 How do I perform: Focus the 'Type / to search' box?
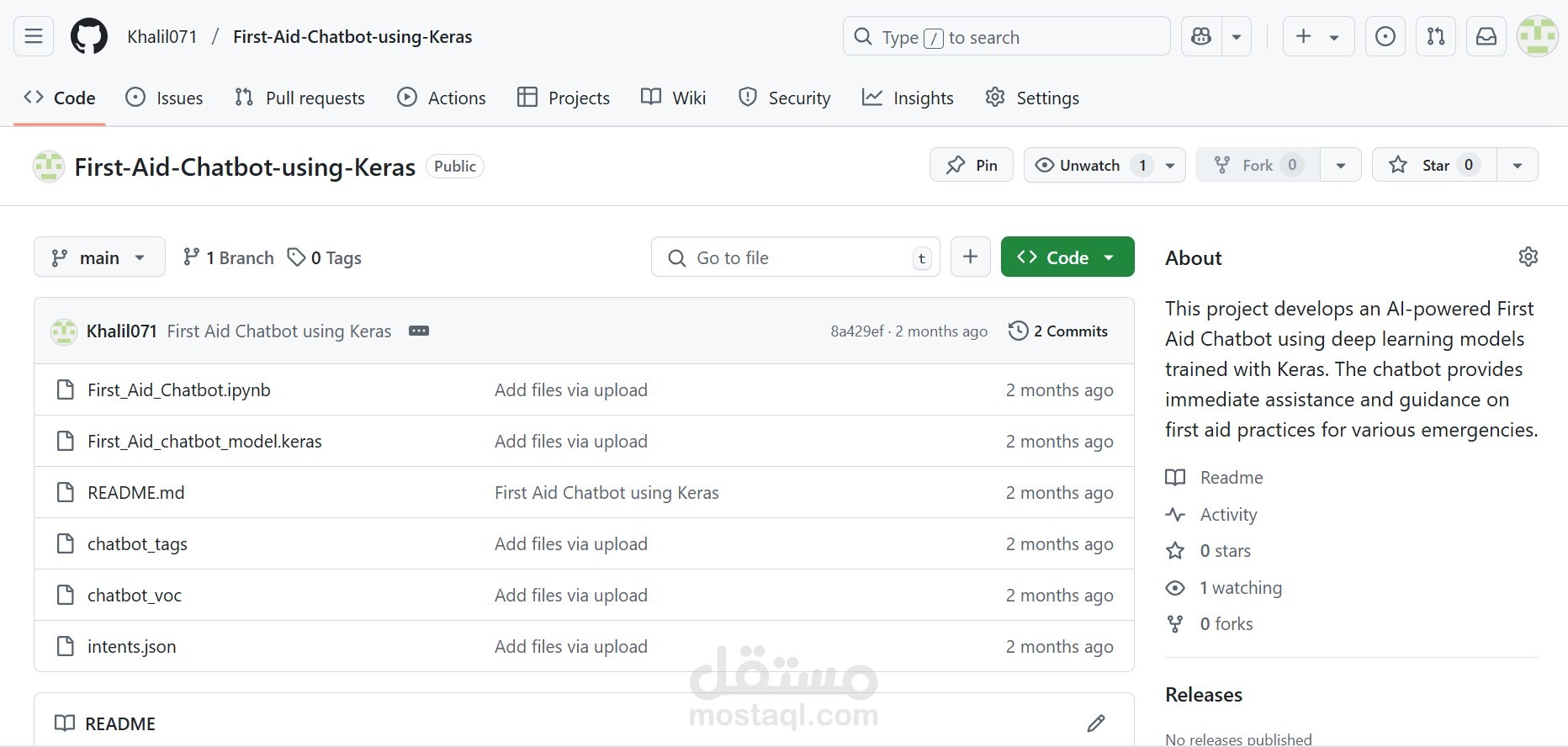[x=1006, y=36]
